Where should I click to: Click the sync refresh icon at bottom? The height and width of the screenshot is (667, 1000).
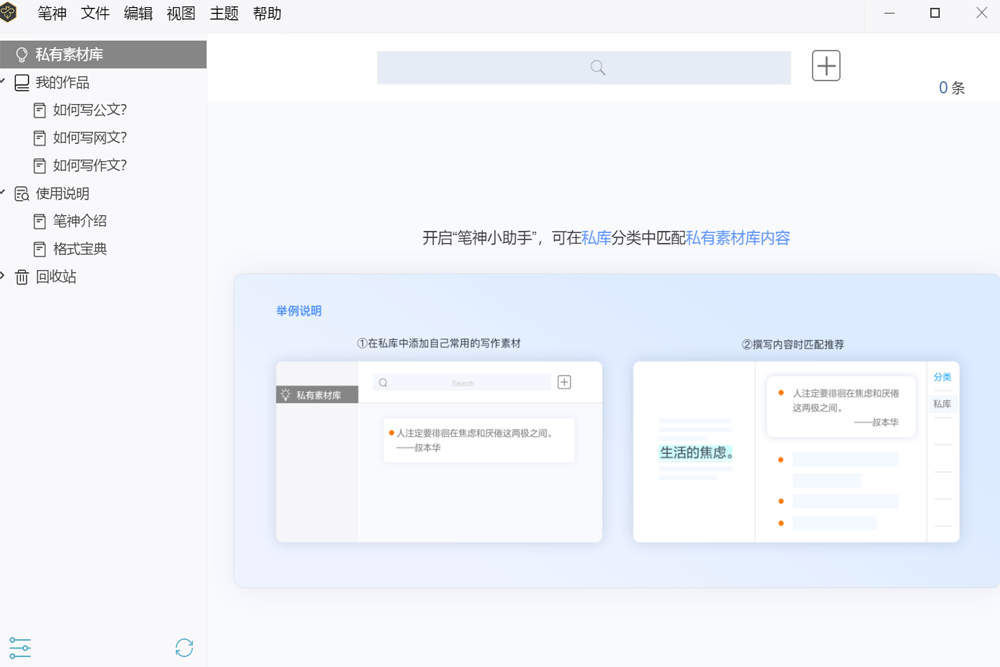[184, 648]
